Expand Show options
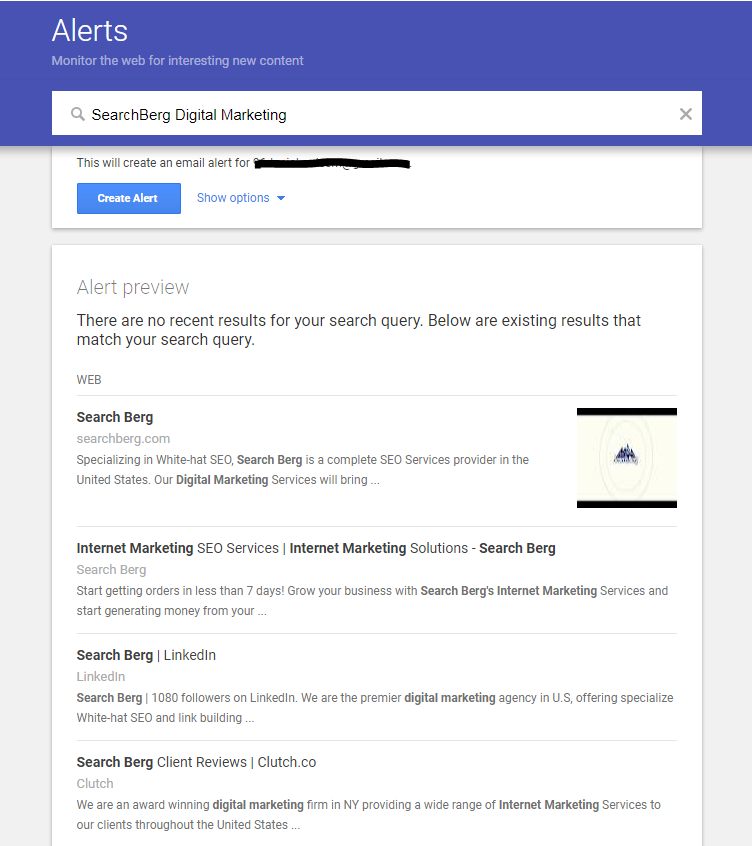Screen dimensions: 752x846 click(241, 198)
